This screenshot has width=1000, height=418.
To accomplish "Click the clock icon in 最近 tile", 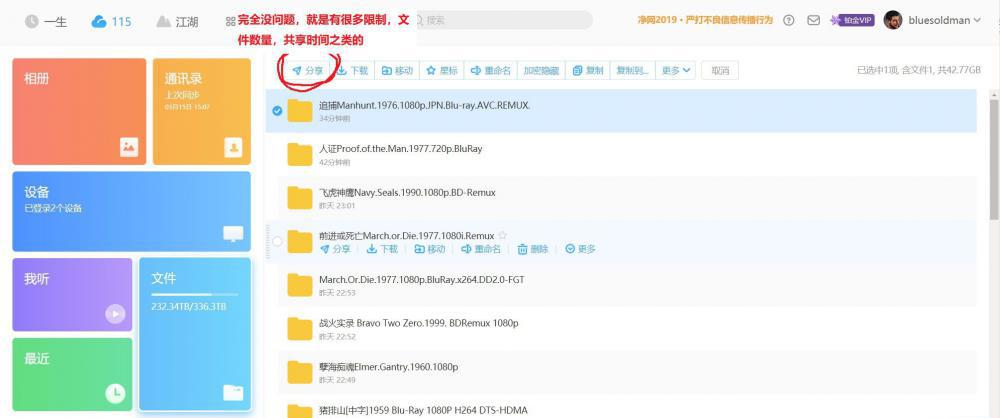I will click(x=115, y=393).
